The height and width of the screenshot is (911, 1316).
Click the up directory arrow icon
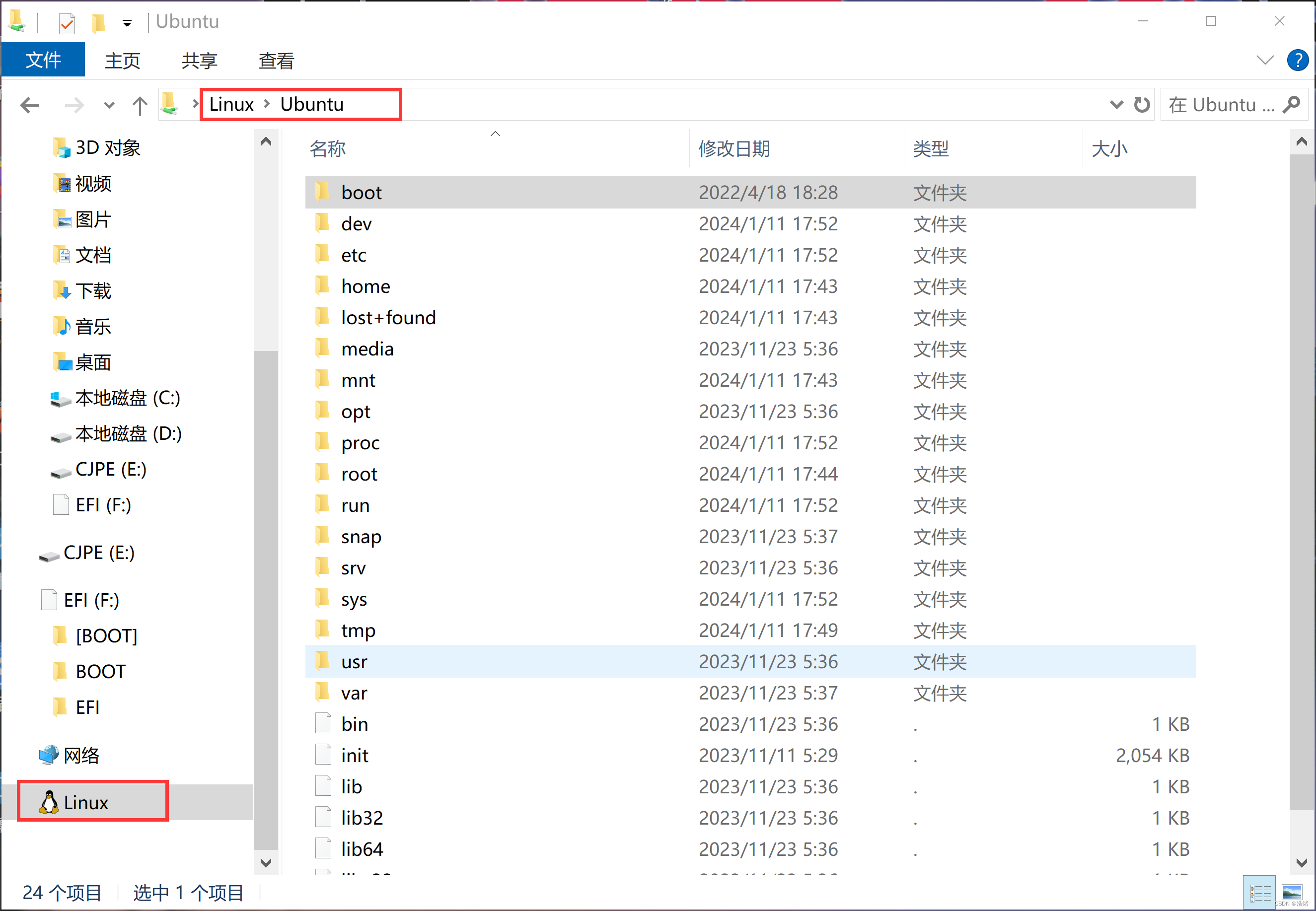point(139,102)
